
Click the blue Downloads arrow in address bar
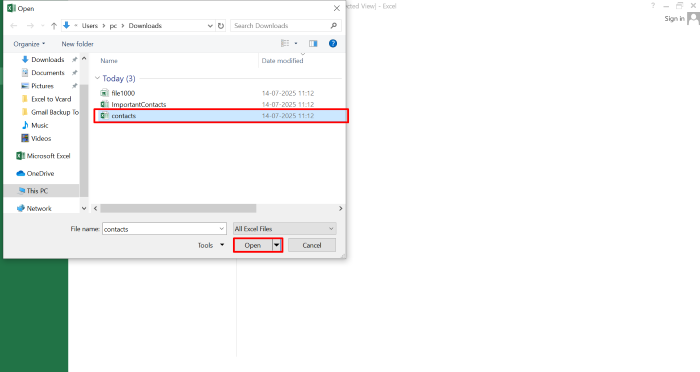tap(67, 25)
